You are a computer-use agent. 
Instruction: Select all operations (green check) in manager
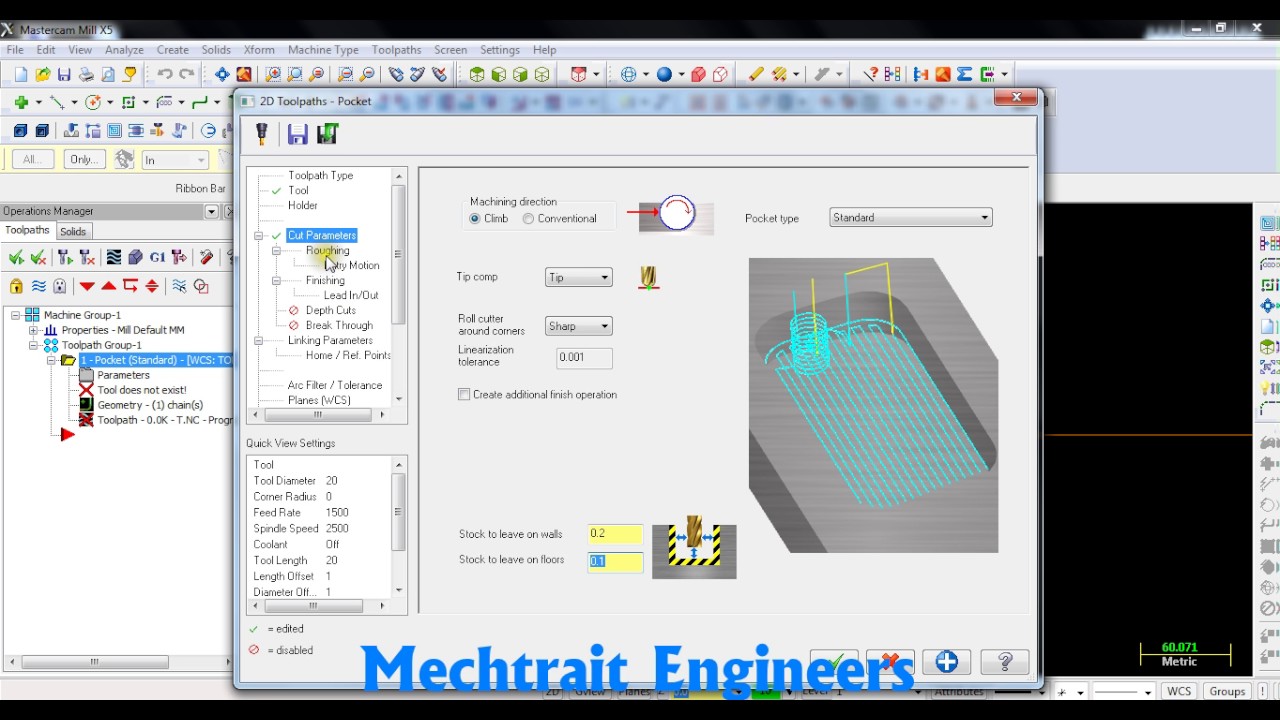tap(16, 258)
